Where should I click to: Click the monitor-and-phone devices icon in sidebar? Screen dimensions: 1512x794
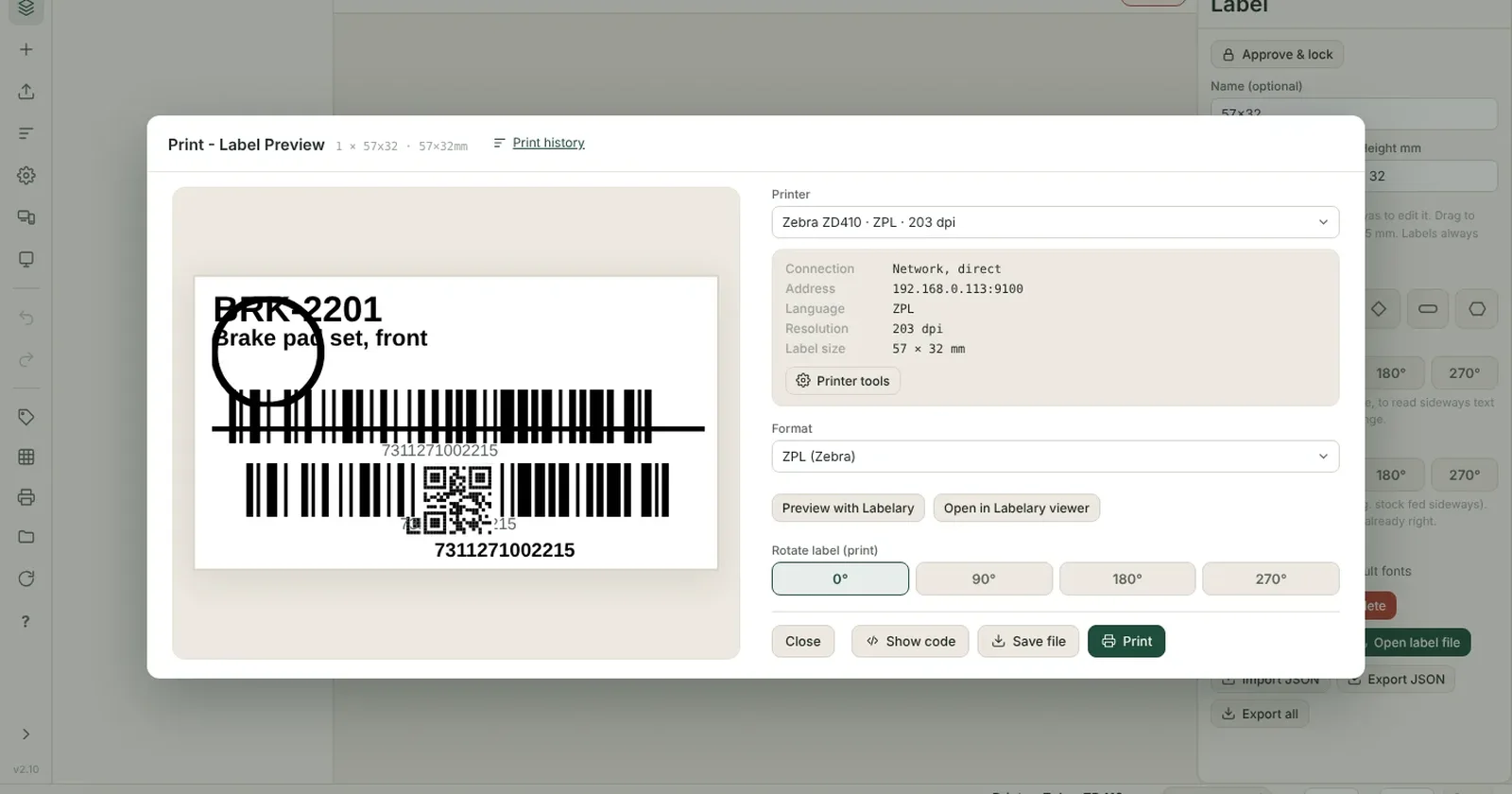[x=26, y=217]
